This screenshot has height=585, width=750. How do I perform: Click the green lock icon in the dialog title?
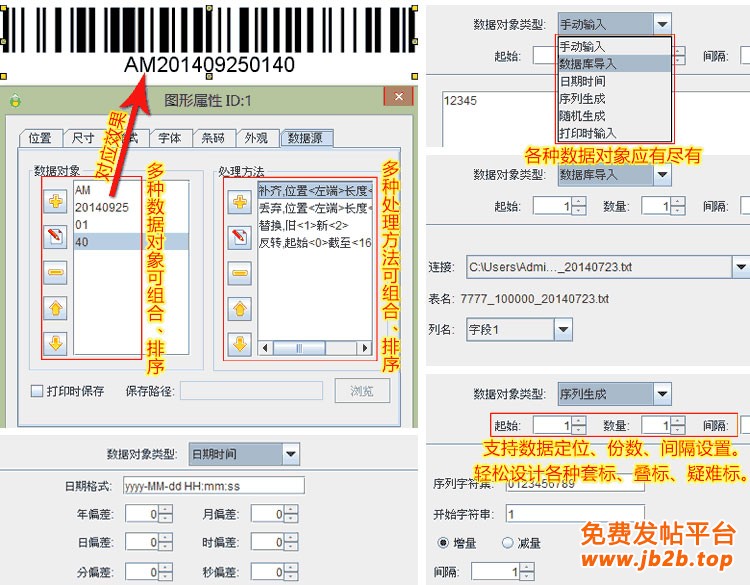coord(15,100)
